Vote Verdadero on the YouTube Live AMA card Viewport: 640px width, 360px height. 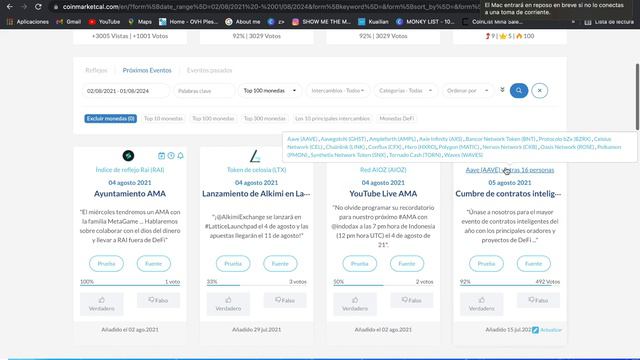pos(355,304)
